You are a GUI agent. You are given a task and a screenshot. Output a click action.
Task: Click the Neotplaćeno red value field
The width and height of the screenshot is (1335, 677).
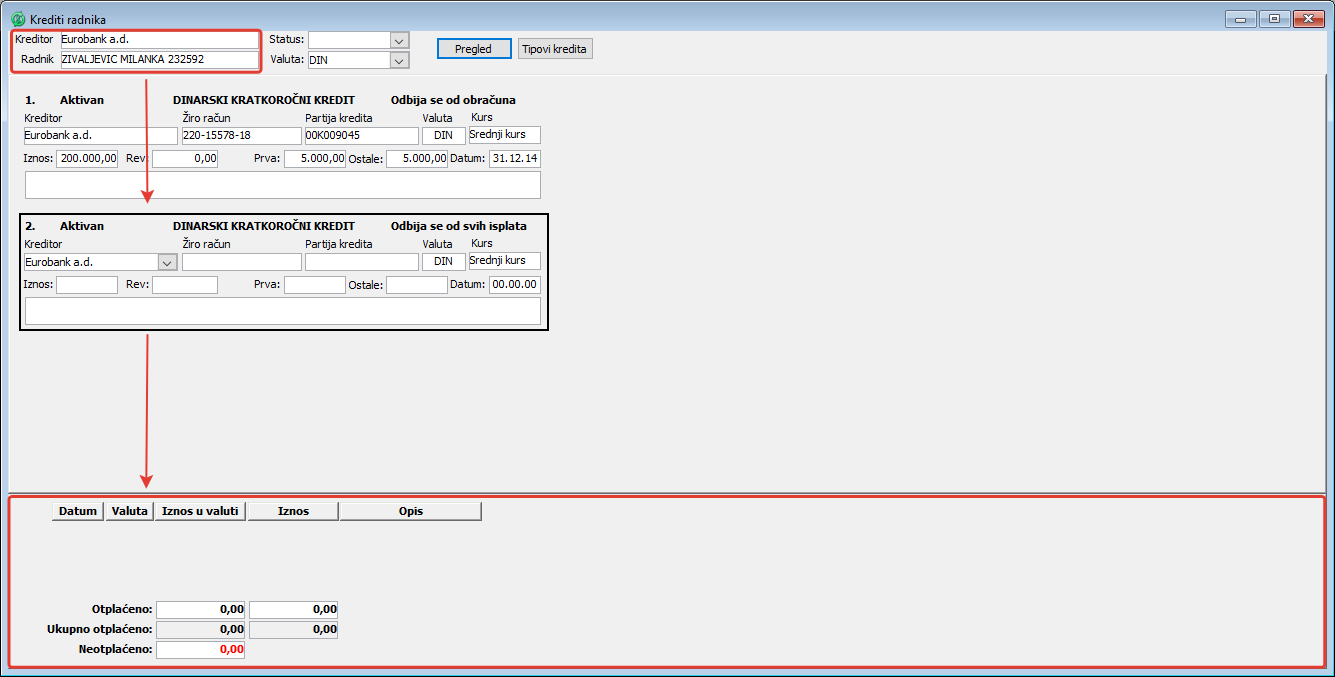pyautogui.click(x=200, y=650)
